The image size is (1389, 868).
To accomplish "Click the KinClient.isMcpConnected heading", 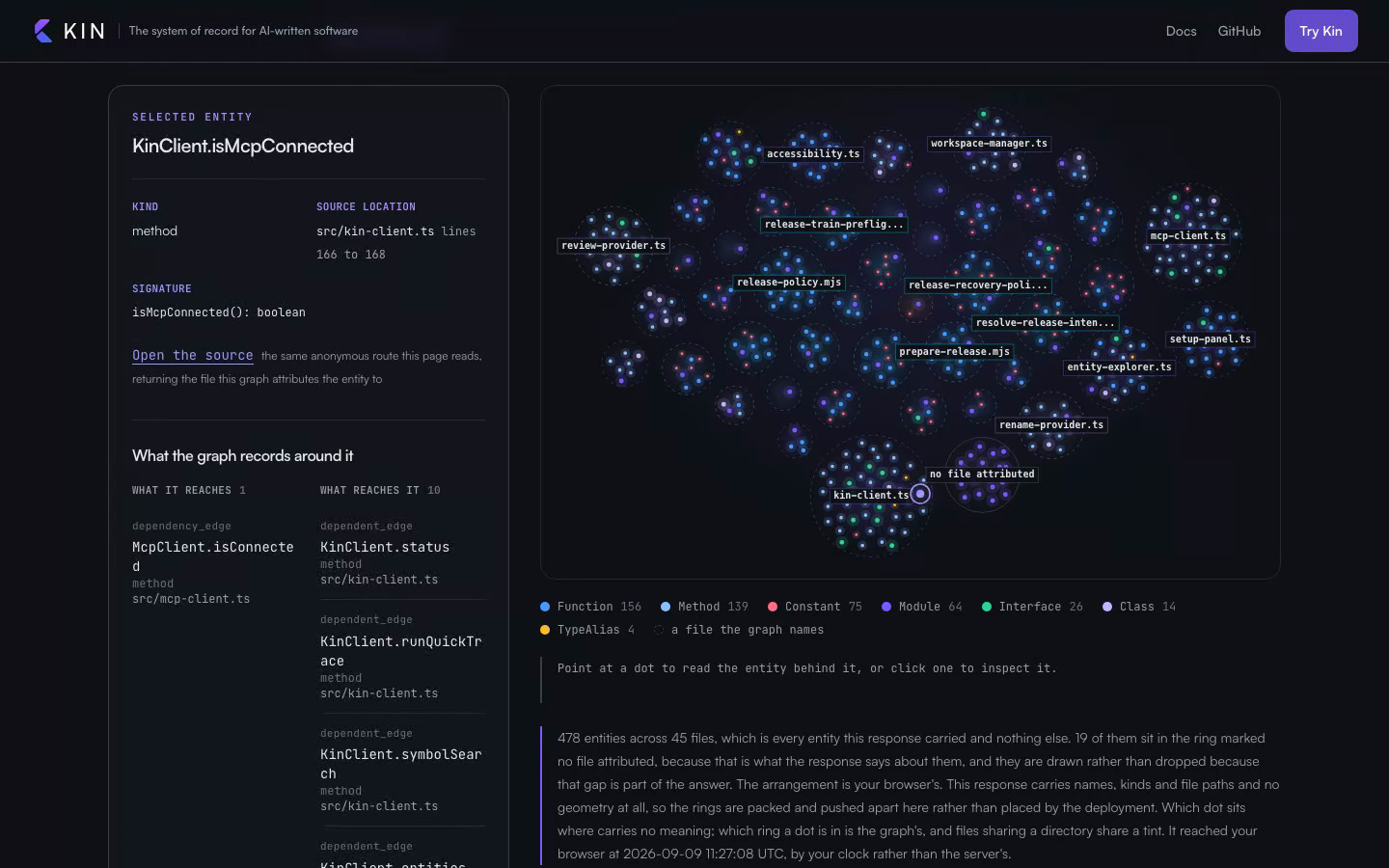I will tap(243, 146).
